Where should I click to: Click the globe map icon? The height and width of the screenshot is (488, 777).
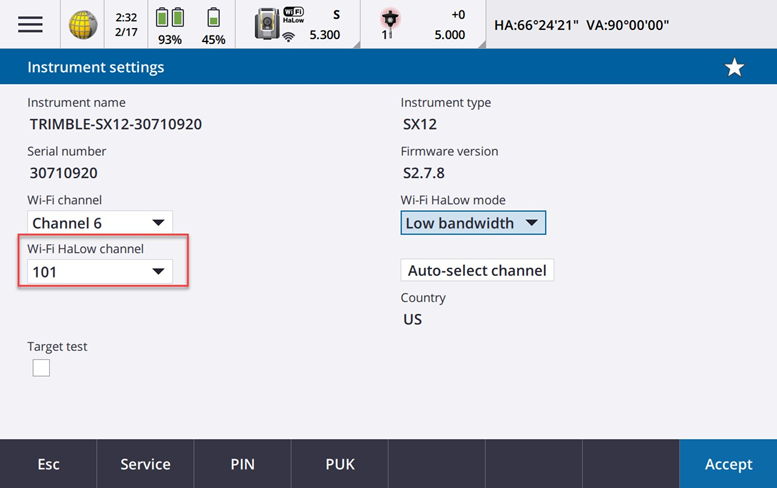pyautogui.click(x=83, y=25)
